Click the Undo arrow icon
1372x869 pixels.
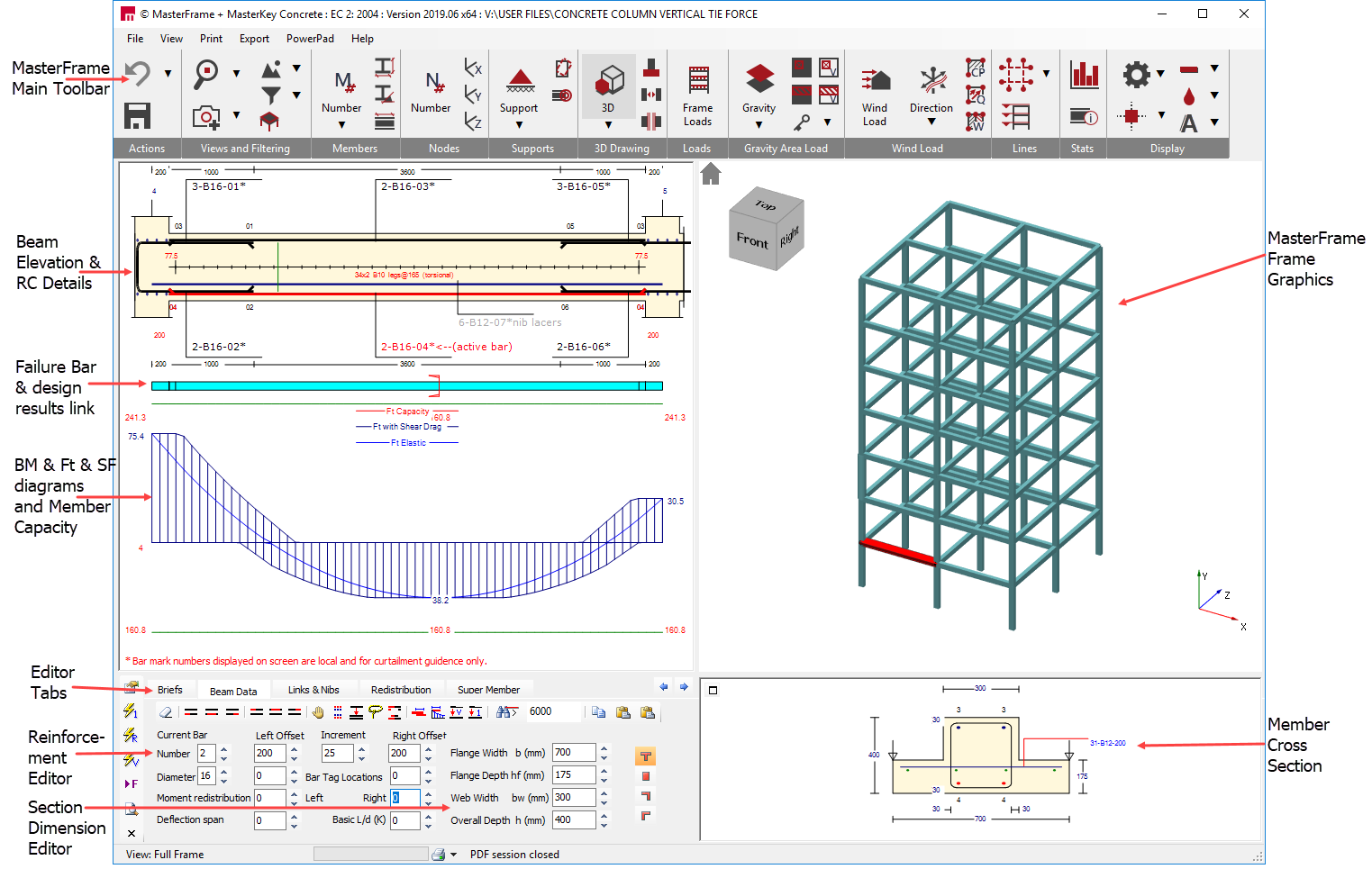point(138,74)
